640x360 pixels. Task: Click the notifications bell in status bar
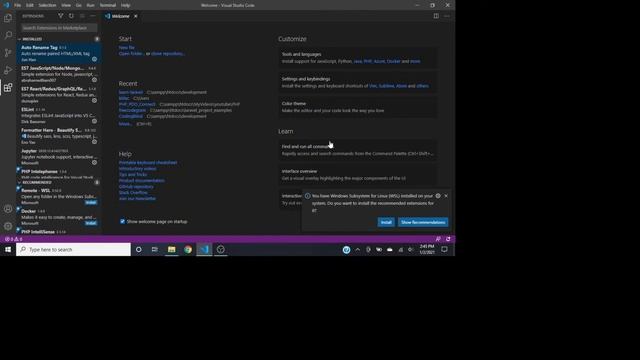tap(448, 239)
